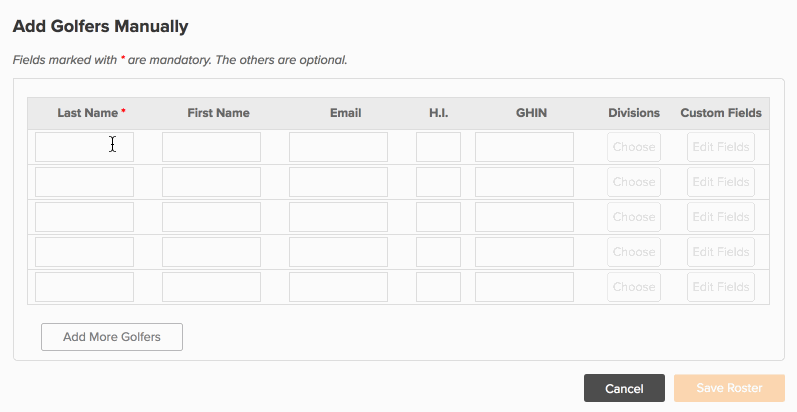Click third row GHIN input
The width and height of the screenshot is (797, 412).
pyautogui.click(x=525, y=217)
